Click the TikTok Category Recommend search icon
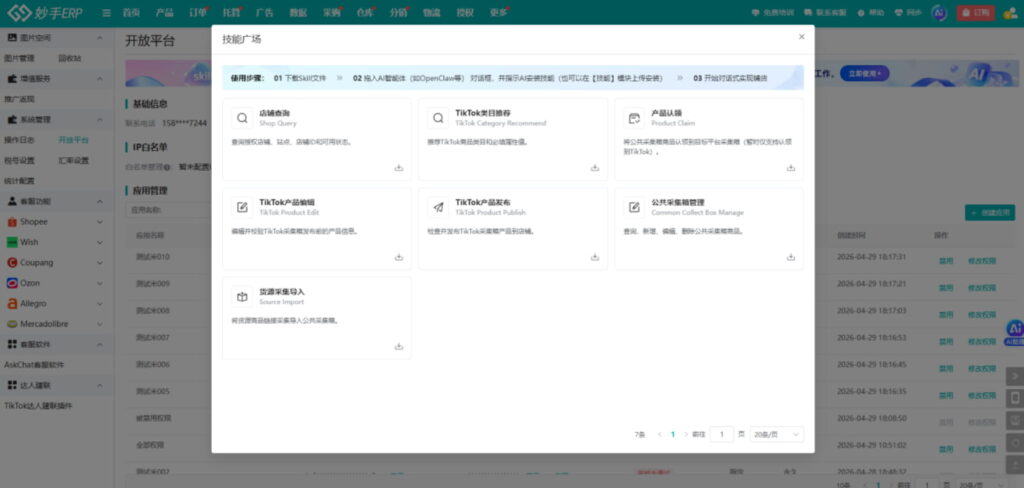 pyautogui.click(x=438, y=118)
